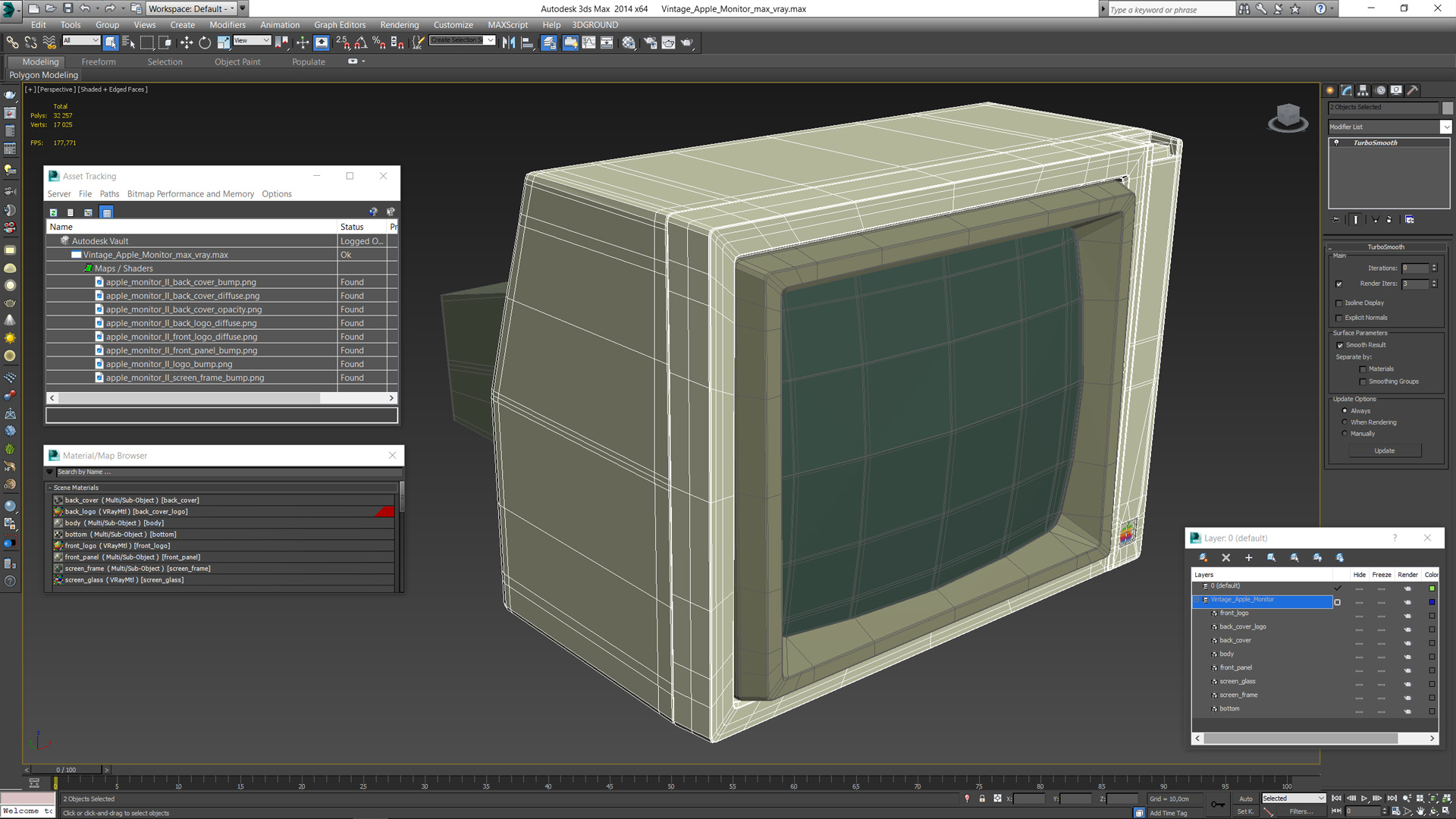The width and height of the screenshot is (1456, 819).
Task: Enable Separate by Smoothing Groups checkbox
Action: click(x=1363, y=382)
